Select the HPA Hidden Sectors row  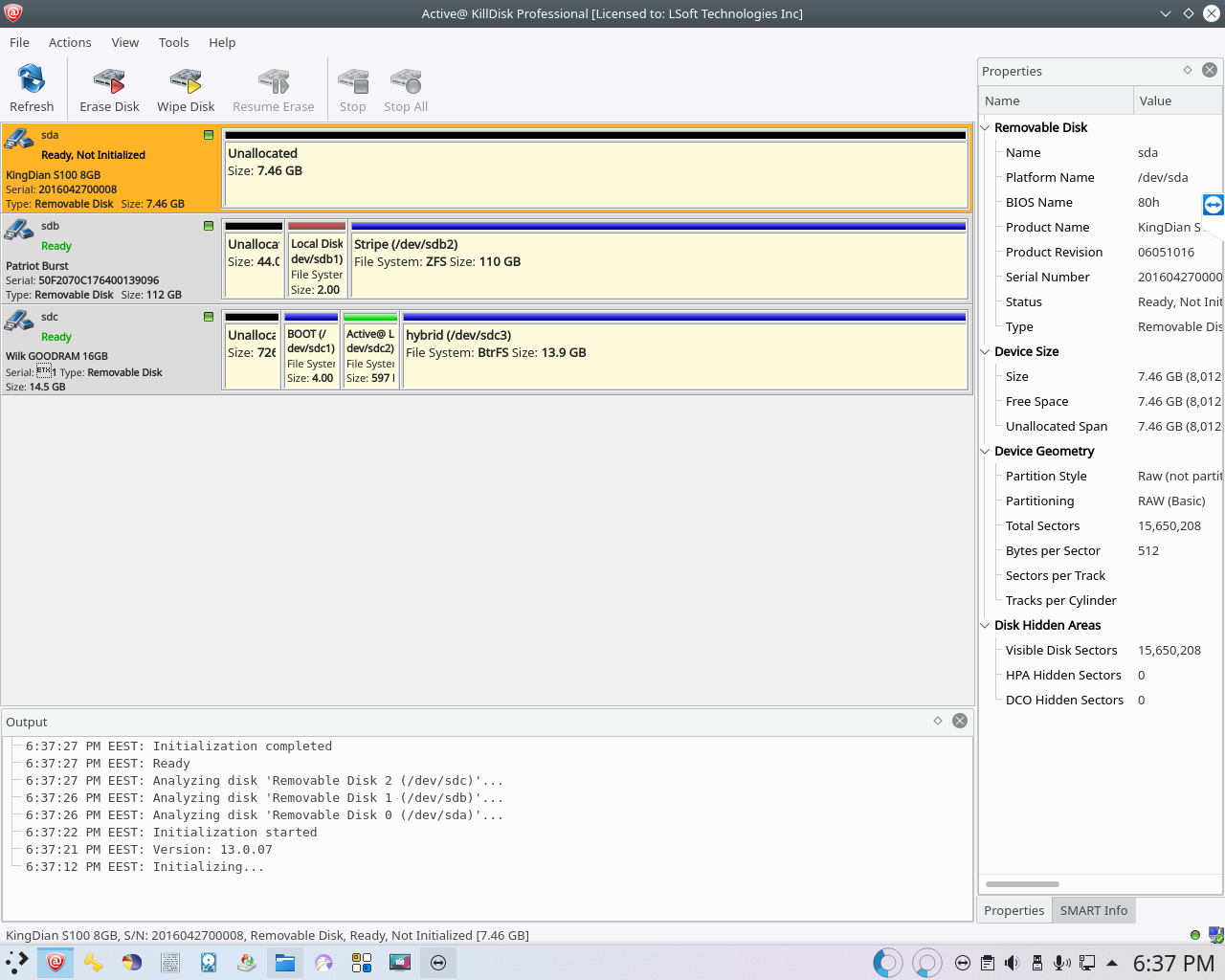coord(1101,675)
